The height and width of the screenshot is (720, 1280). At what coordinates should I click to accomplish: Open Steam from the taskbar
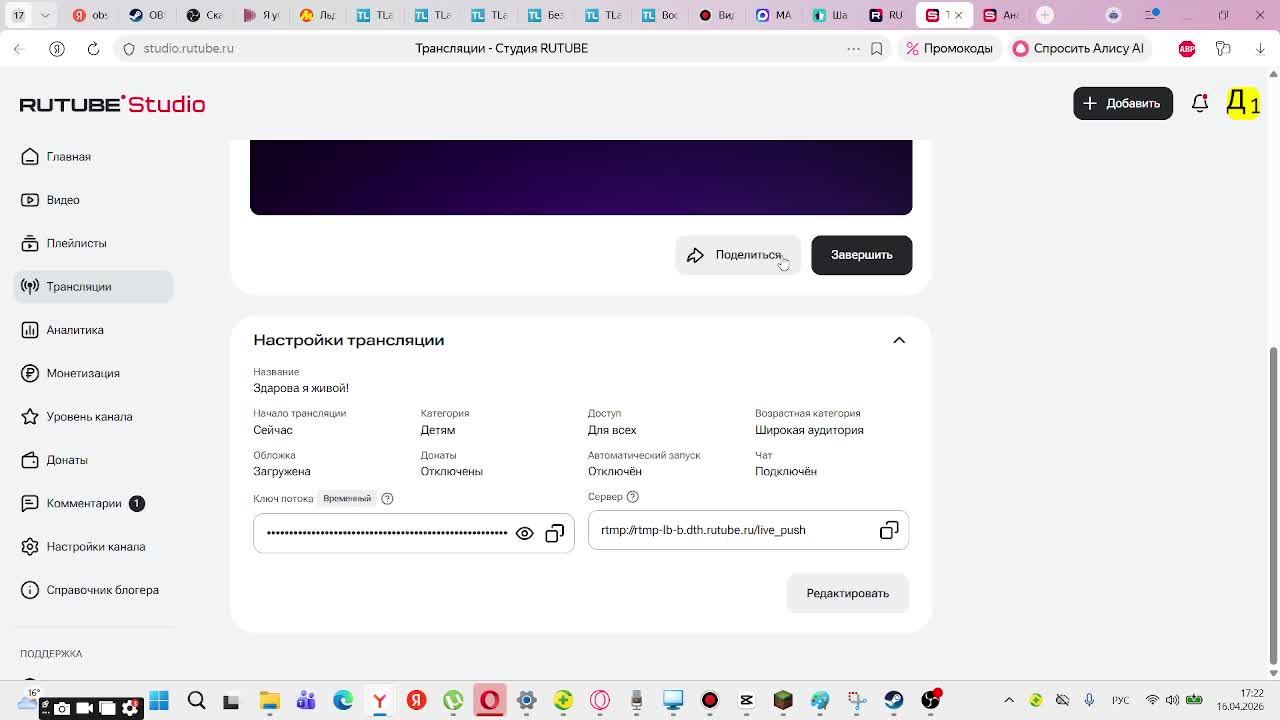click(893, 700)
